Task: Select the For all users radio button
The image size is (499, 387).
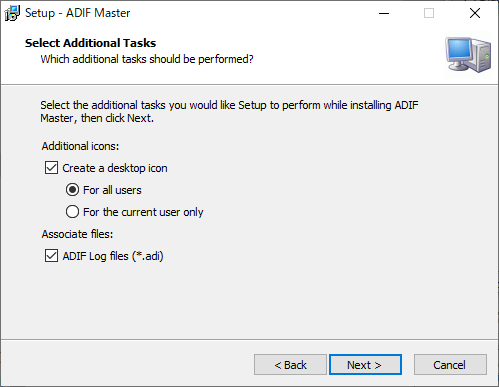Action: pyautogui.click(x=72, y=190)
